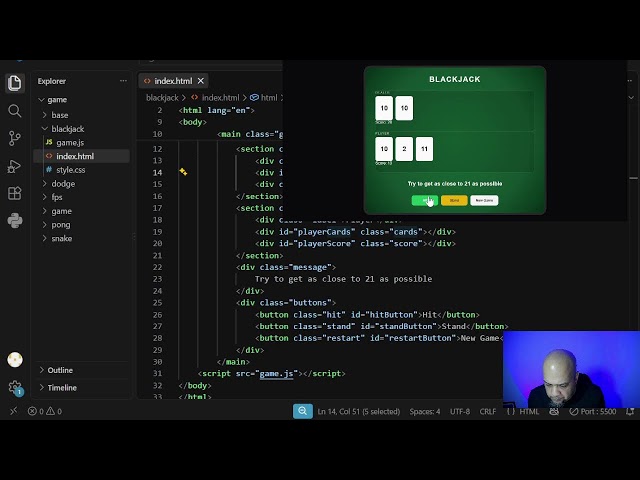640x480 pixels.
Task: Open style.css in the file tree
Action: click(71, 170)
